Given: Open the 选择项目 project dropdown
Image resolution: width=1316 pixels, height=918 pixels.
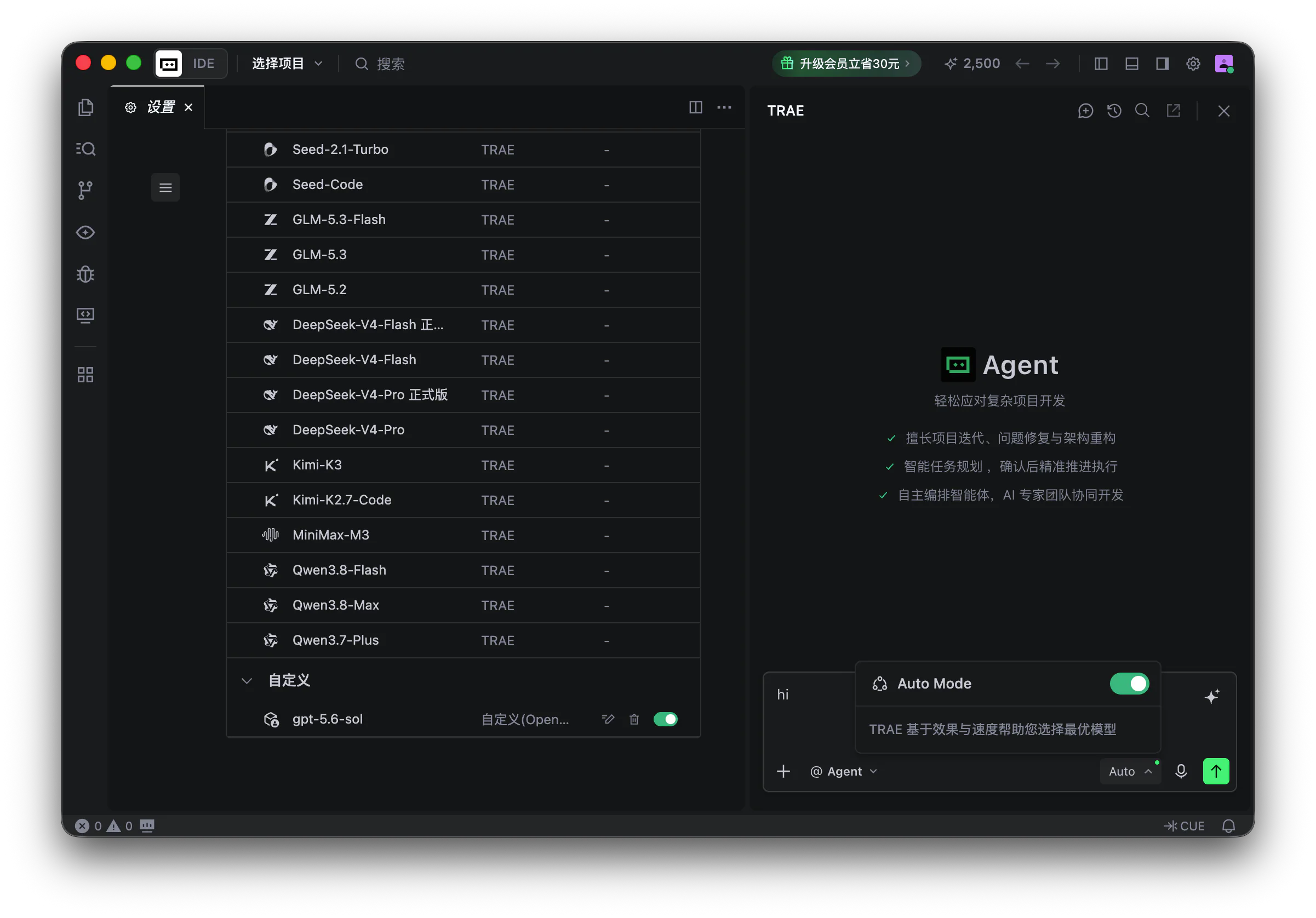Looking at the screenshot, I should click(287, 64).
